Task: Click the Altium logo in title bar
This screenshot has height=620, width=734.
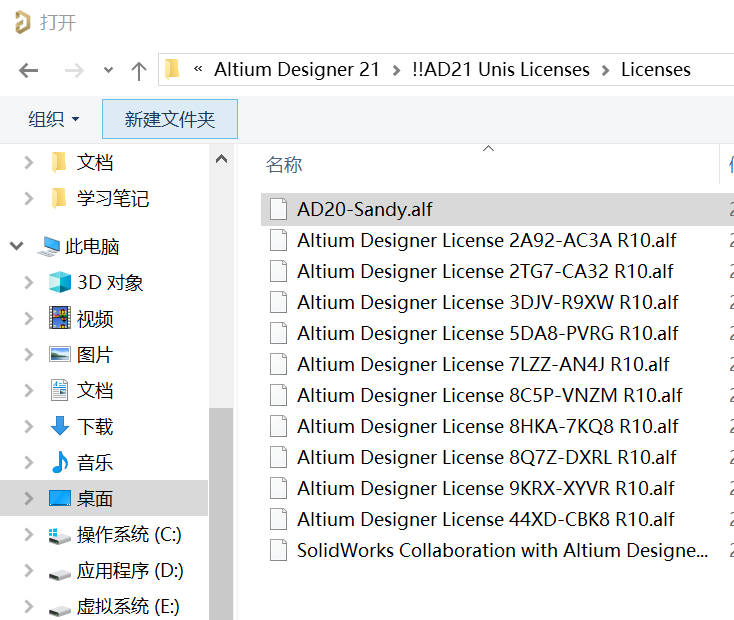Action: [22, 22]
